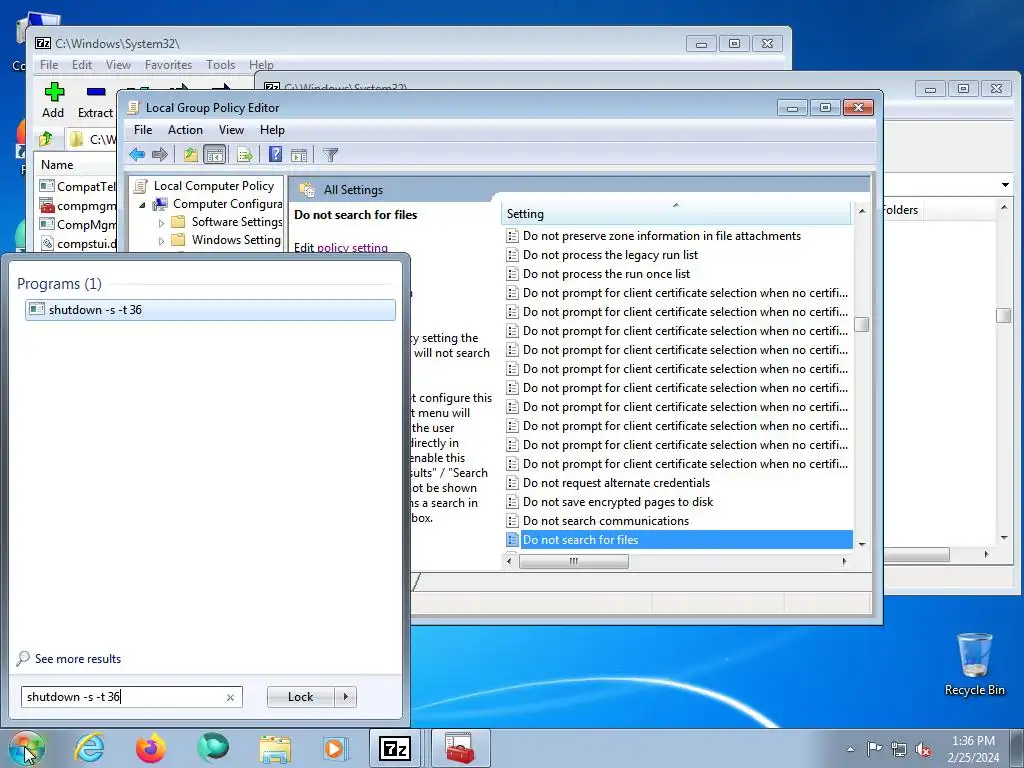Click the Setting column header
The width and height of the screenshot is (1024, 768).
677,214
